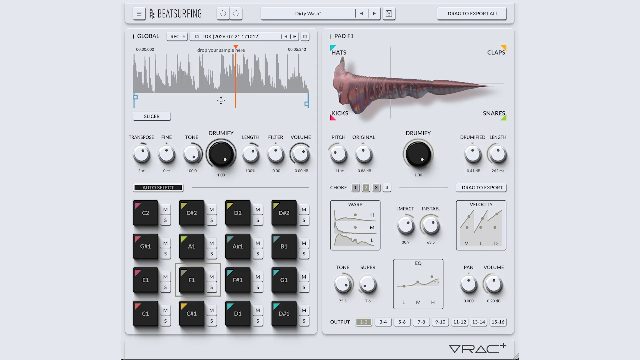Trigger the G1 pad
The height and width of the screenshot is (360, 640).
(284, 280)
